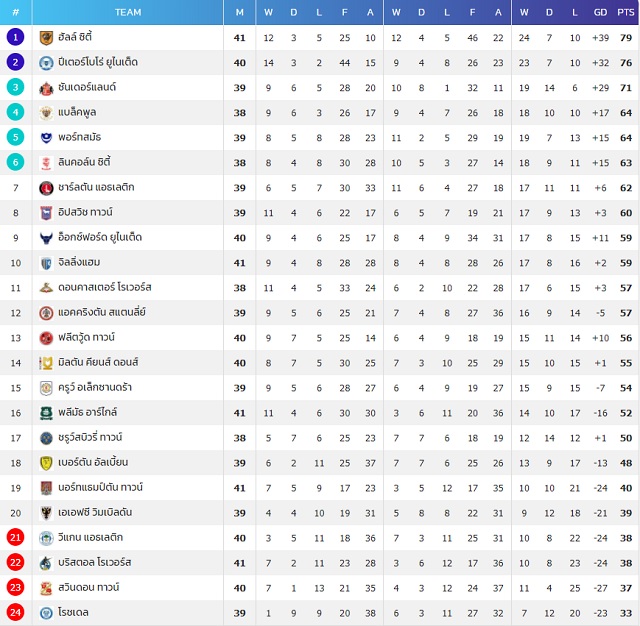This screenshot has width=640, height=626.
Task: Click the Burton Albion yellow crest icon
Action: 46,463
